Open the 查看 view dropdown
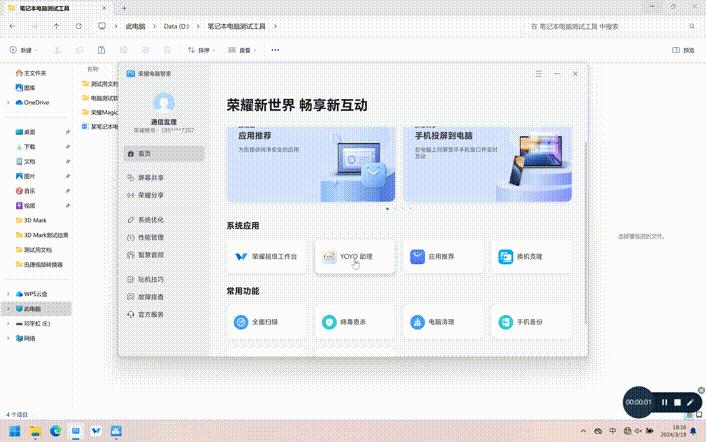 242,50
